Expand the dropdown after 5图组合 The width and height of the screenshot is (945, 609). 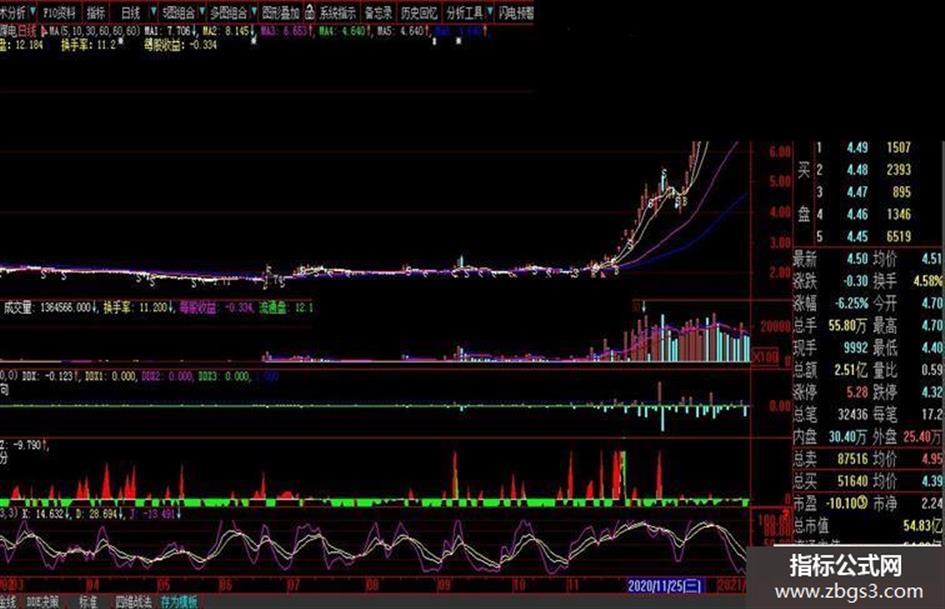click(202, 11)
